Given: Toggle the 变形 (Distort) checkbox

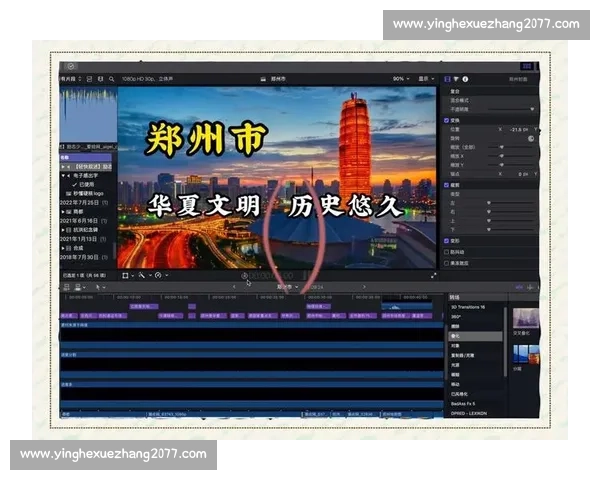Looking at the screenshot, I should (x=446, y=241).
